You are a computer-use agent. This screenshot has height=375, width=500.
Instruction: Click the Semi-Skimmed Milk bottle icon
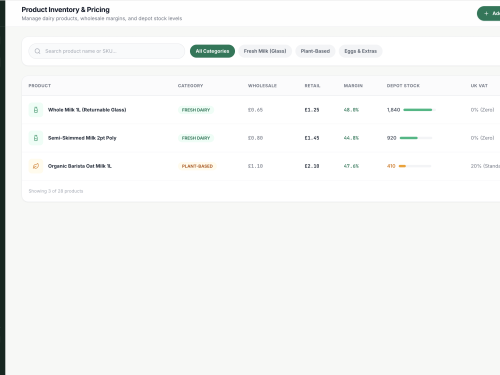[x=36, y=138]
